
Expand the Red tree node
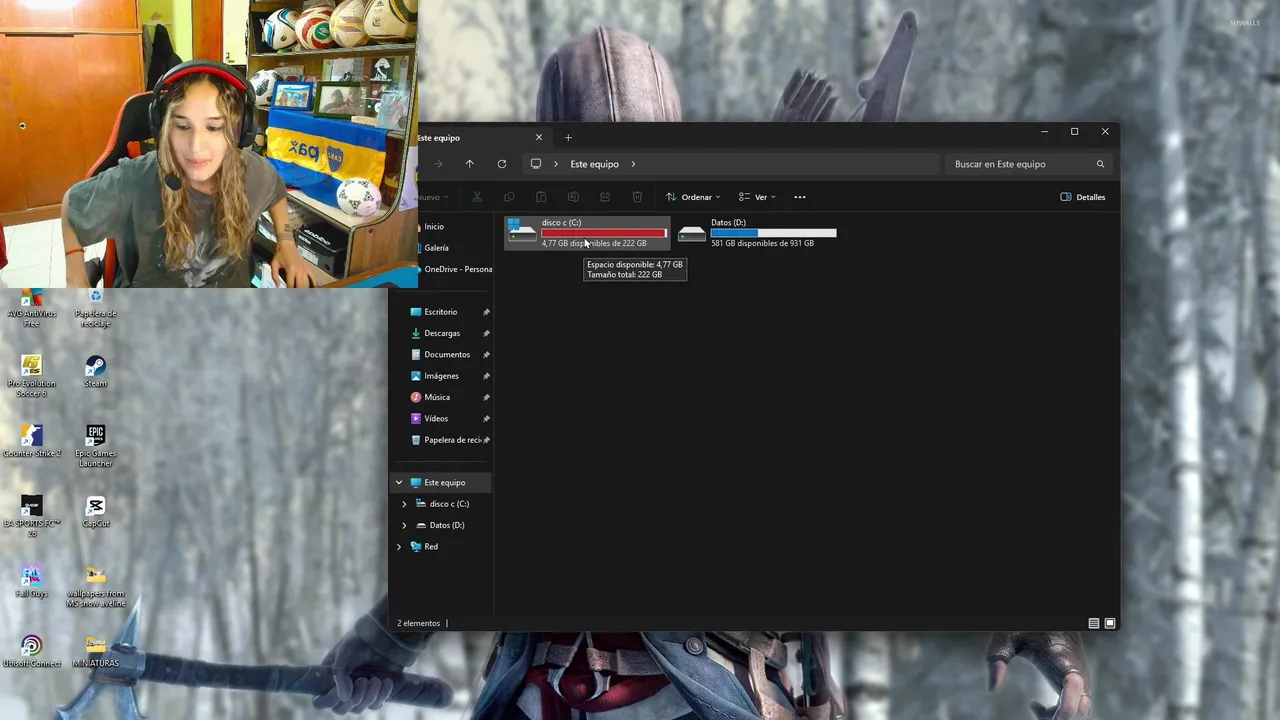point(399,547)
